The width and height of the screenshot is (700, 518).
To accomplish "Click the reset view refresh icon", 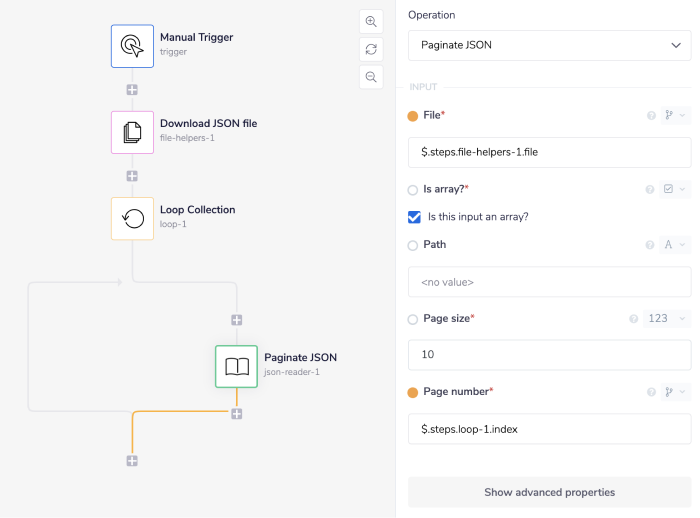I will (x=371, y=49).
